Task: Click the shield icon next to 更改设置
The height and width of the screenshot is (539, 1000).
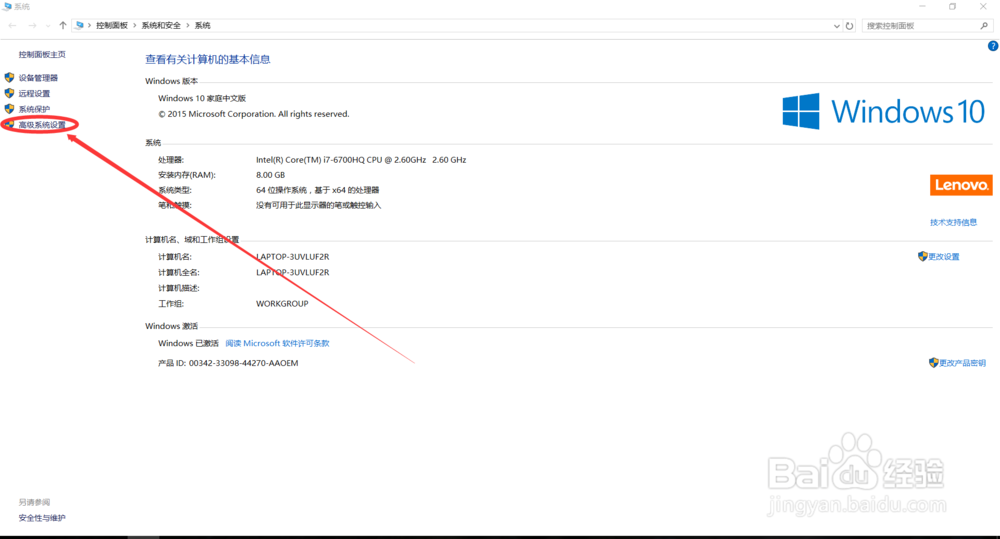Action: pos(923,256)
